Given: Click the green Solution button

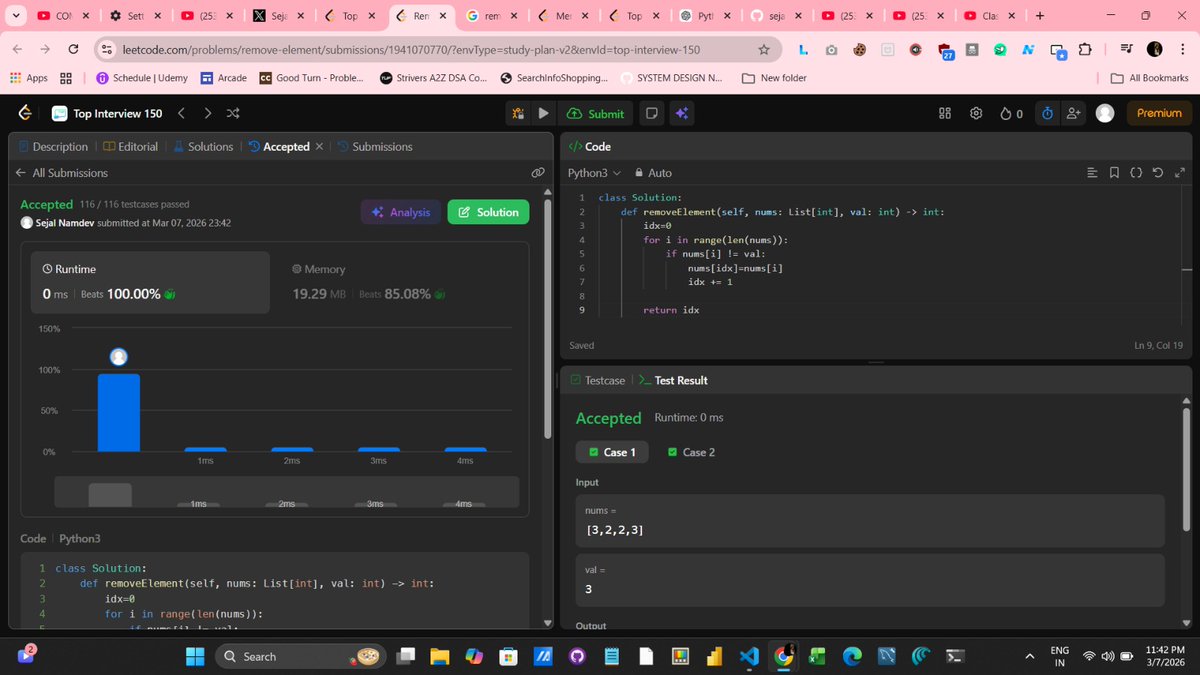Looking at the screenshot, I should 488,212.
